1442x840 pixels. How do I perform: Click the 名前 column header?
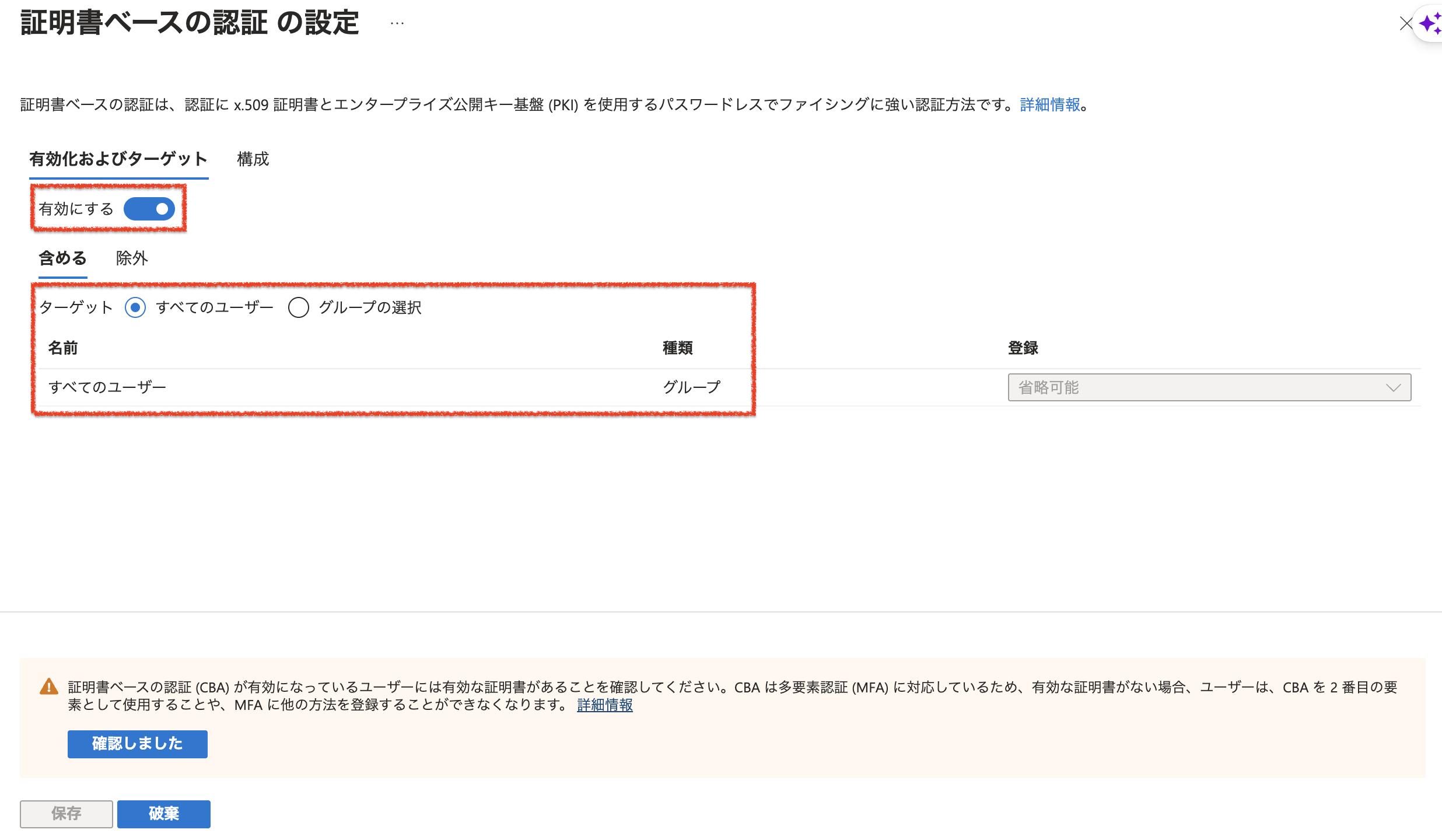(63, 348)
